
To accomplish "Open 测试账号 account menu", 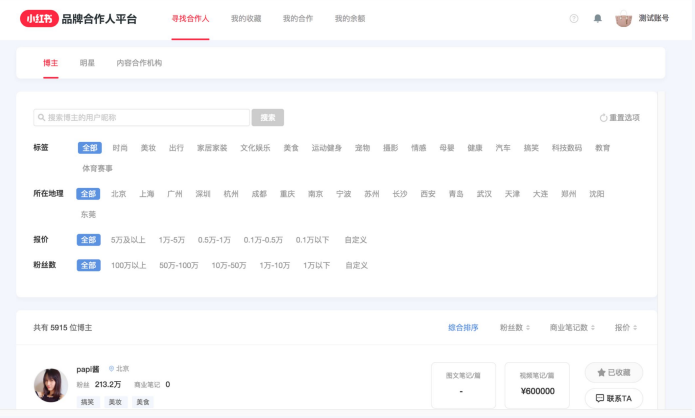I will pyautogui.click(x=653, y=18).
